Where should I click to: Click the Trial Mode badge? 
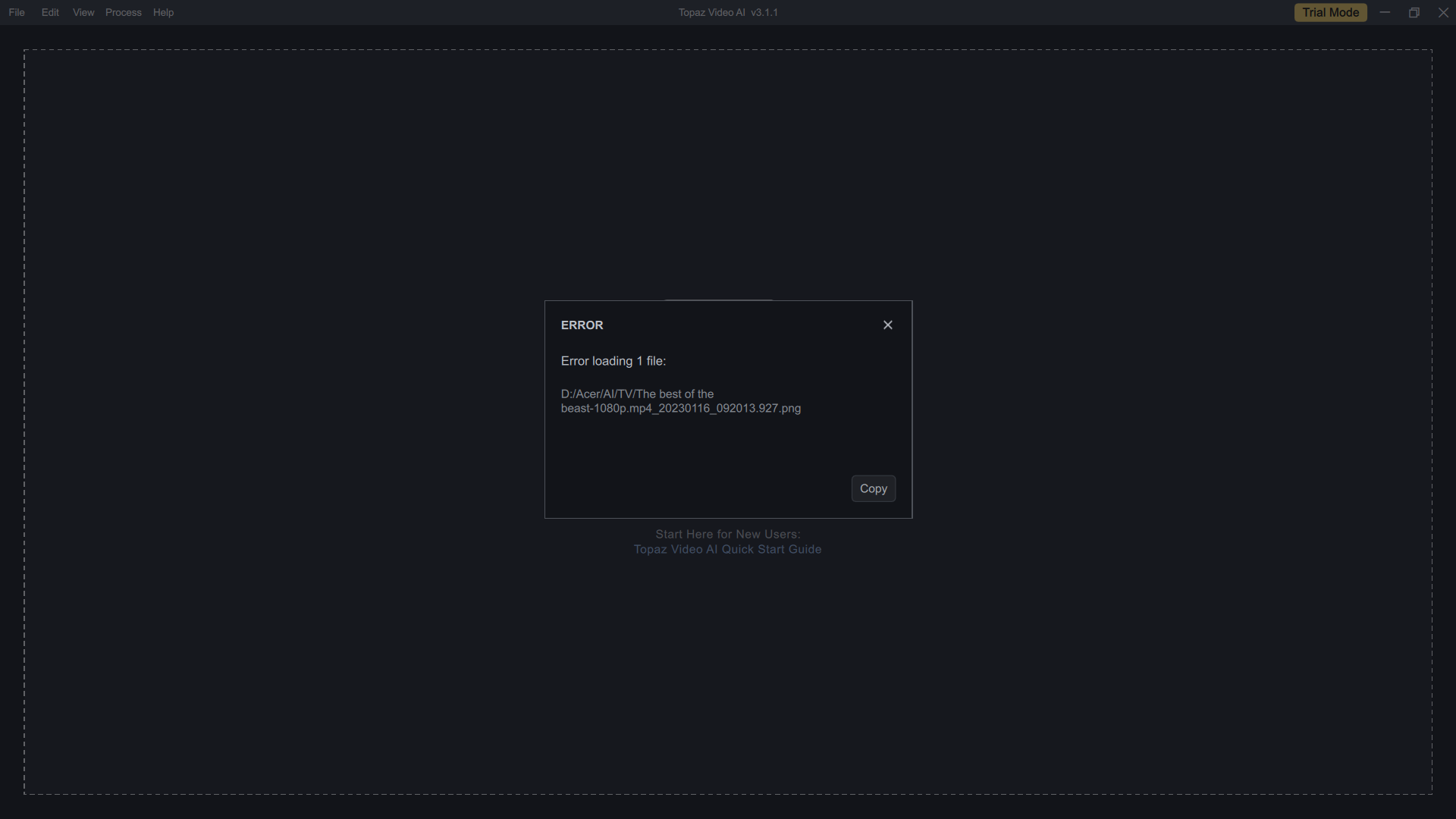pyautogui.click(x=1330, y=13)
